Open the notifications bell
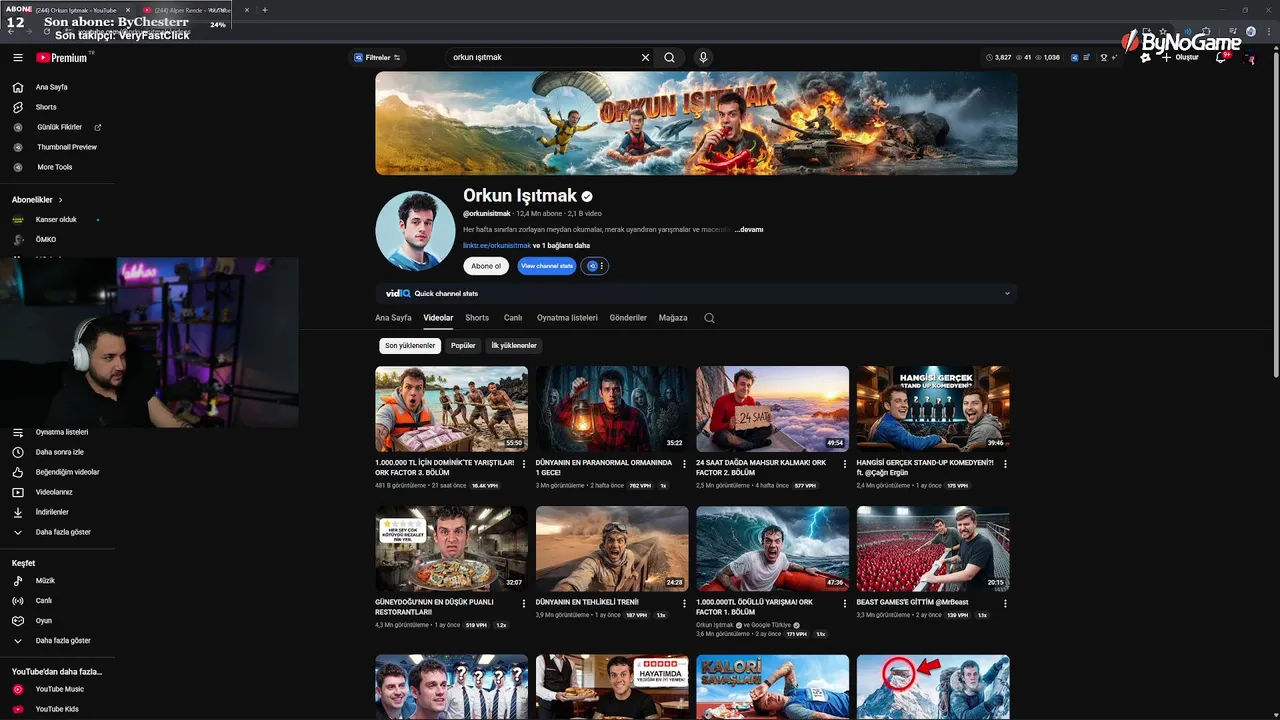This screenshot has width=1280, height=720. 1221,58
